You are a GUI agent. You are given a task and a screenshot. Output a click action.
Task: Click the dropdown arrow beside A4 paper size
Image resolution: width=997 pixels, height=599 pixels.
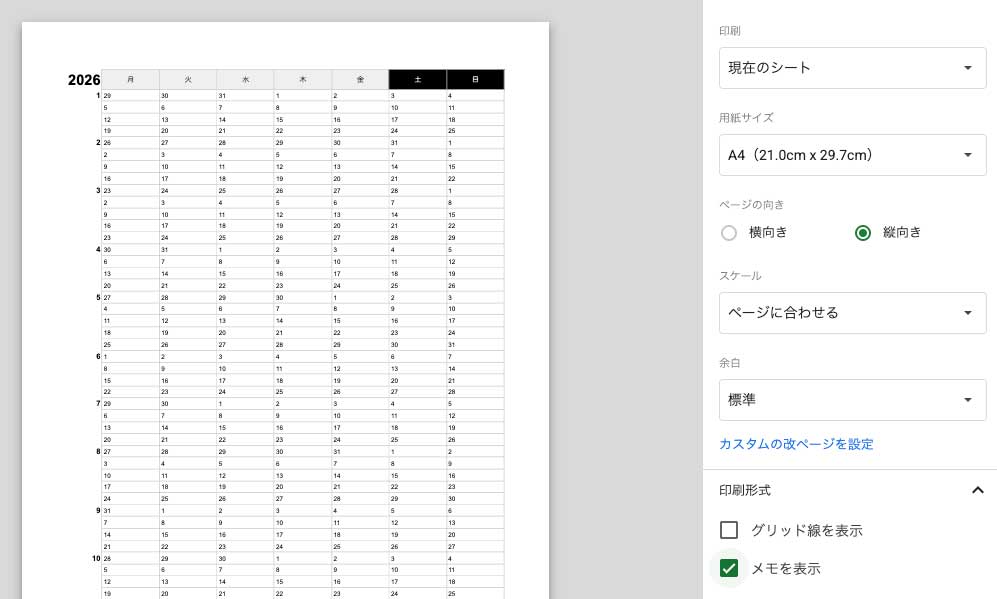pyautogui.click(x=967, y=154)
